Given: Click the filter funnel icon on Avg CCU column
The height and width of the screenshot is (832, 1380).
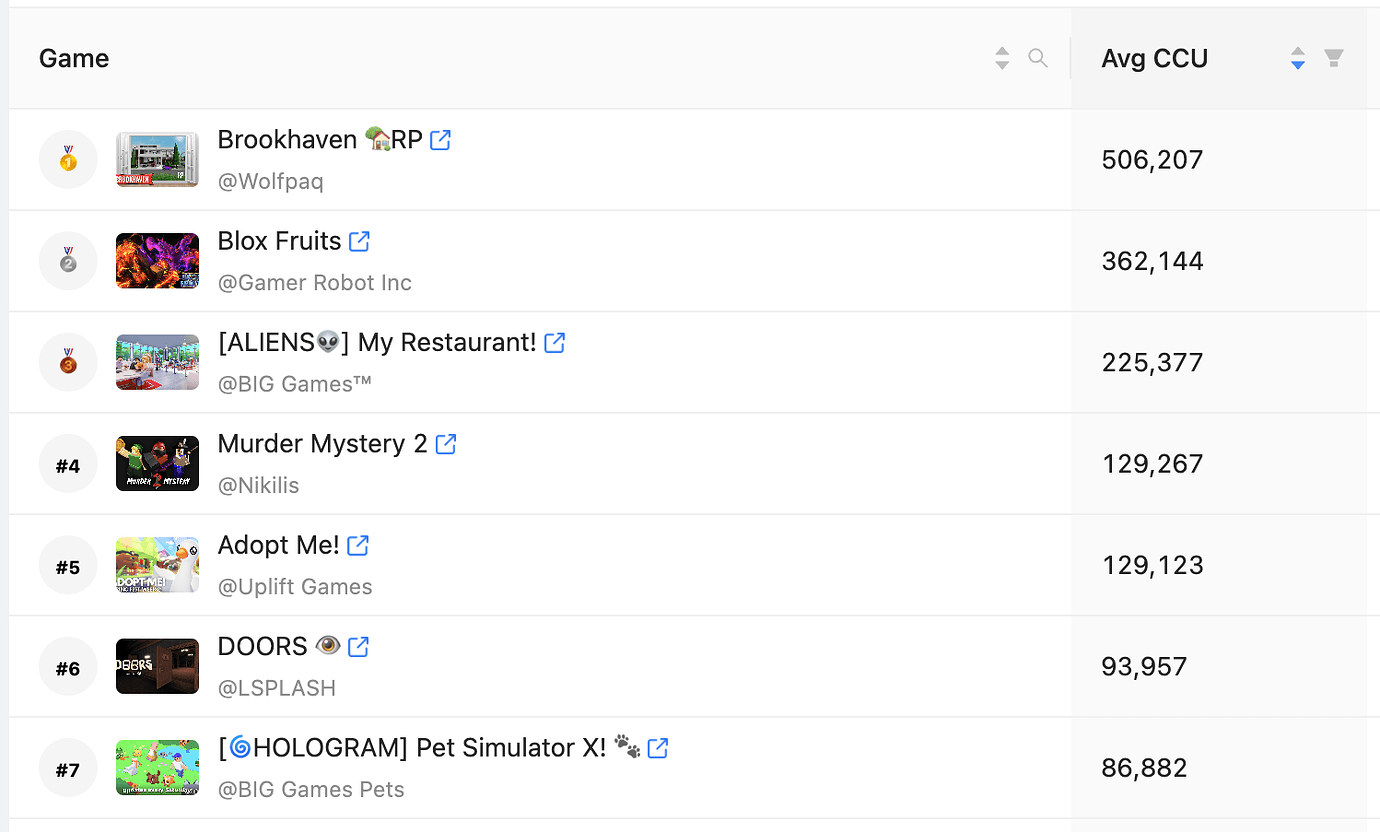Looking at the screenshot, I should pos(1334,58).
